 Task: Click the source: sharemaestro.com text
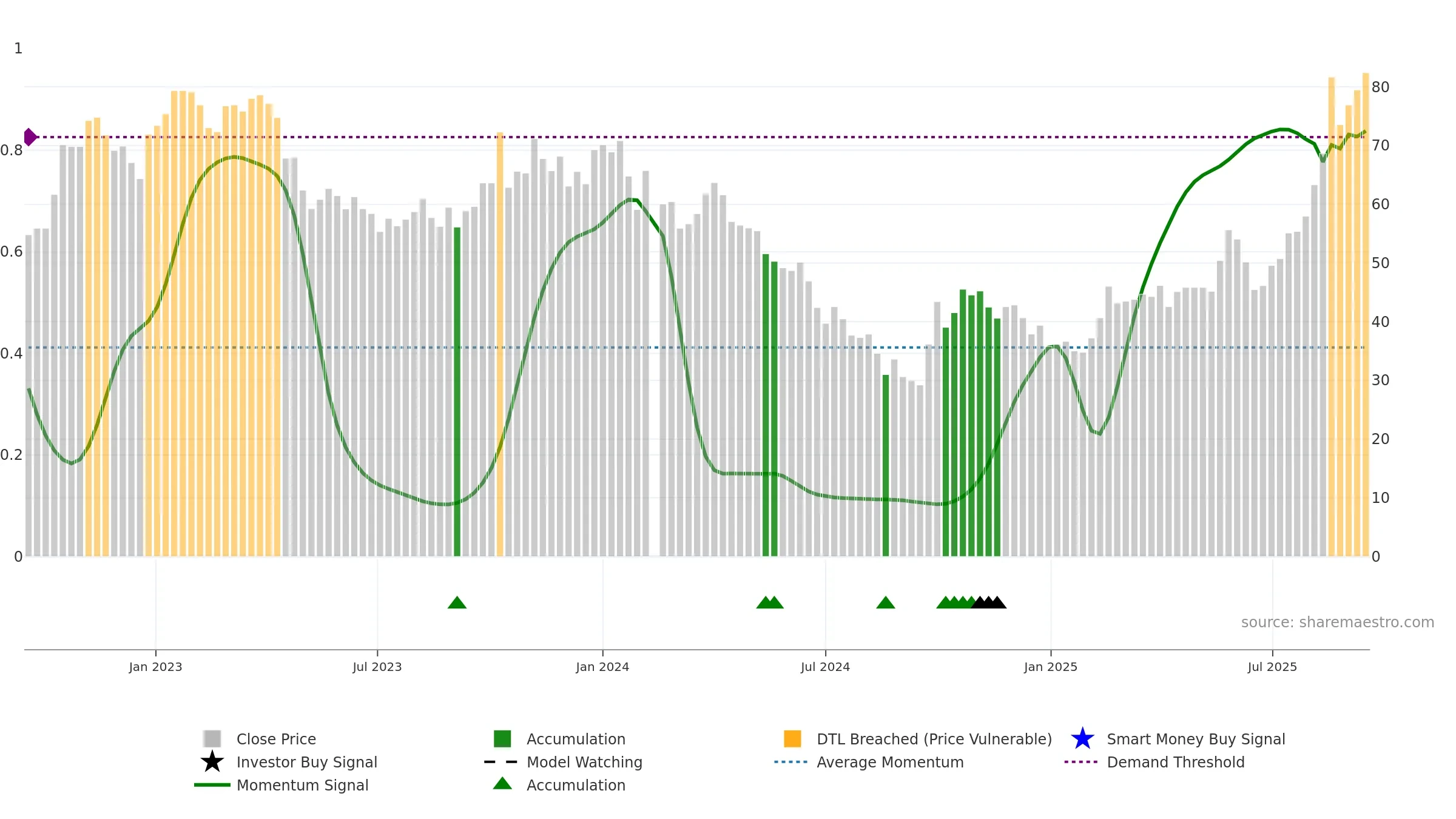1338,622
